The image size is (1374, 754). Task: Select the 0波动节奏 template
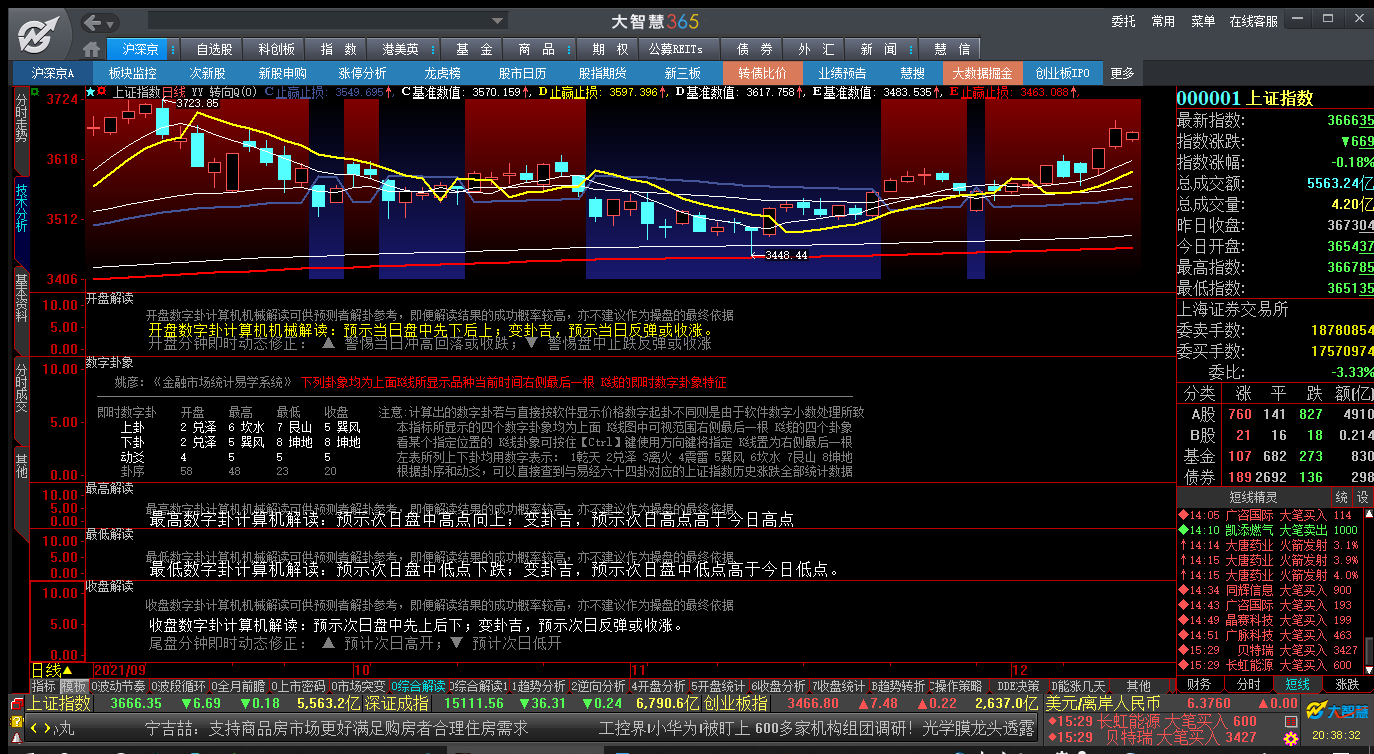(119, 686)
